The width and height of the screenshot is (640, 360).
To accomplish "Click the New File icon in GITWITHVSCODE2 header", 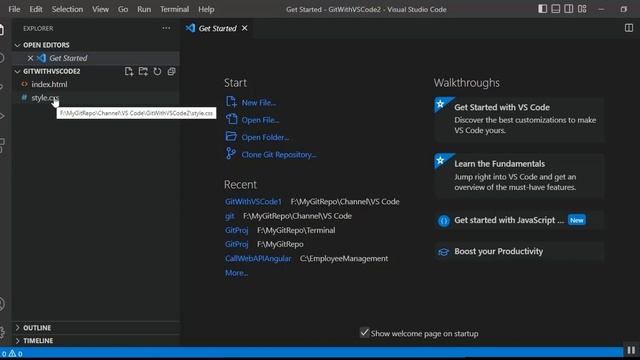I will [x=129, y=71].
